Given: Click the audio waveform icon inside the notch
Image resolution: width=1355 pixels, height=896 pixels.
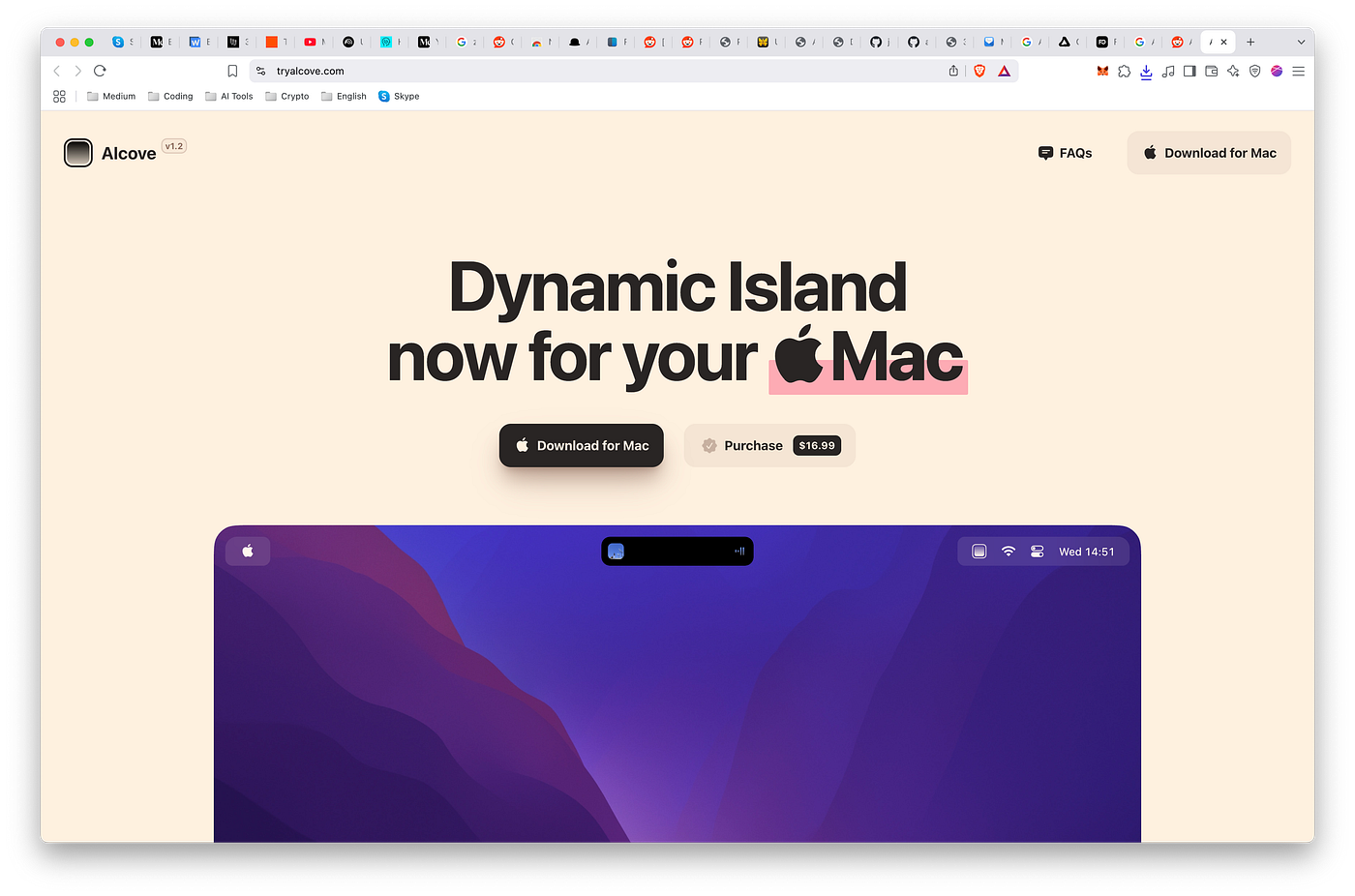Looking at the screenshot, I should coord(739,552).
